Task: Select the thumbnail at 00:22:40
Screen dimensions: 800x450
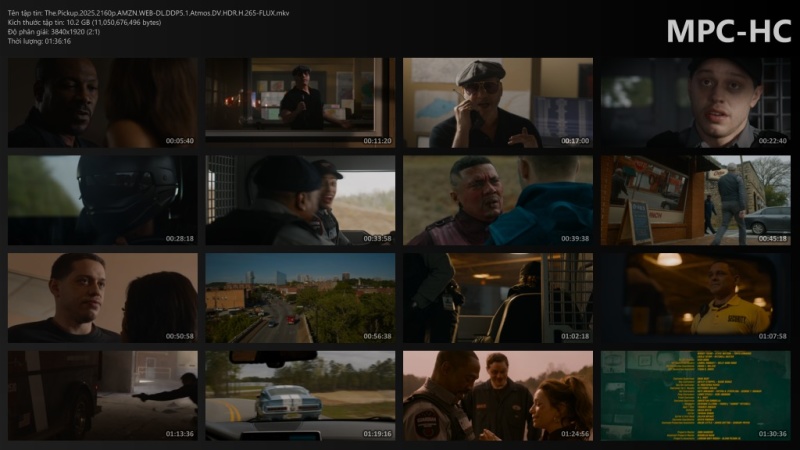Action: pyautogui.click(x=695, y=103)
